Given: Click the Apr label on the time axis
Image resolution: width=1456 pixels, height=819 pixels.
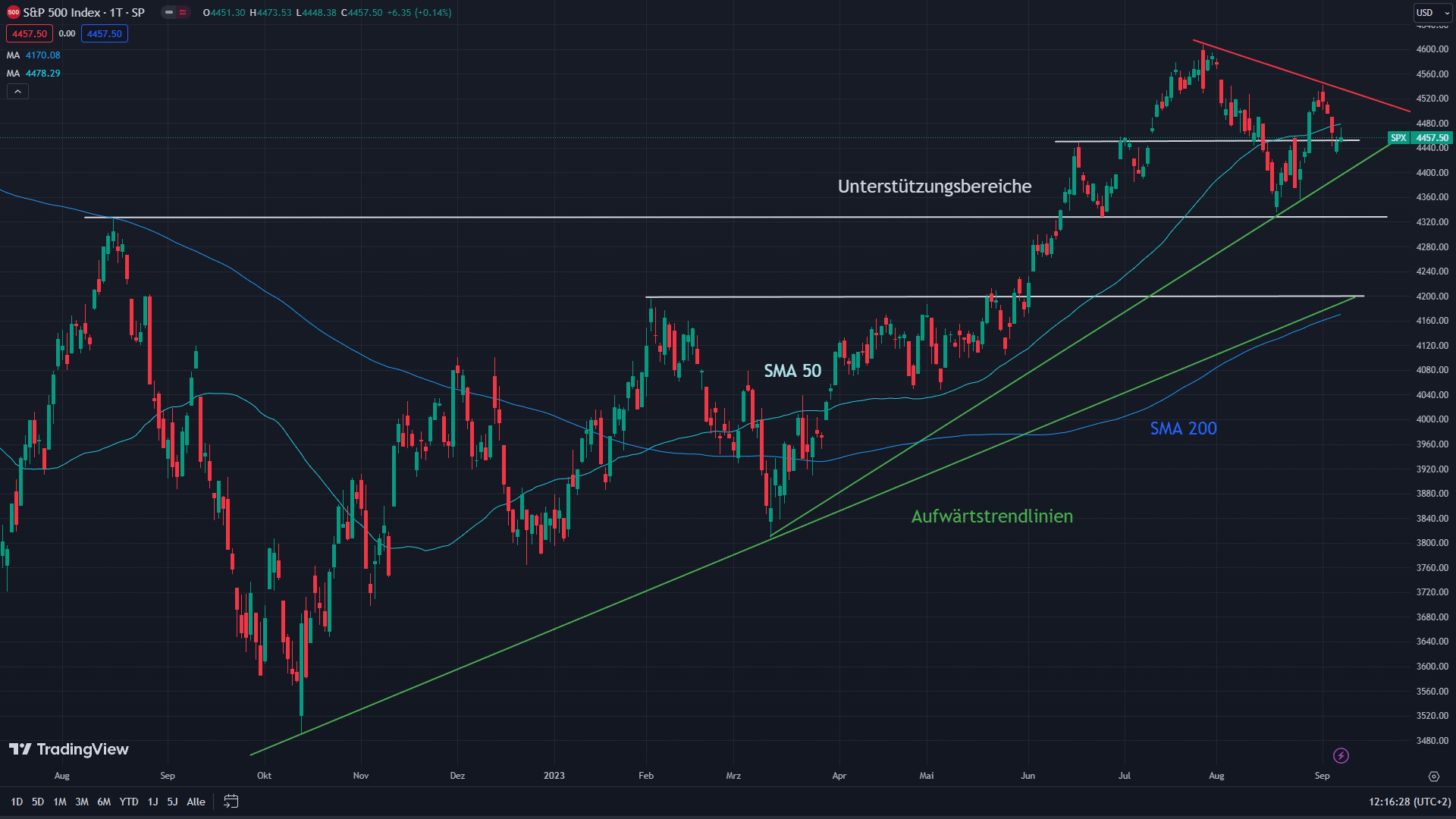Looking at the screenshot, I should coord(839,776).
